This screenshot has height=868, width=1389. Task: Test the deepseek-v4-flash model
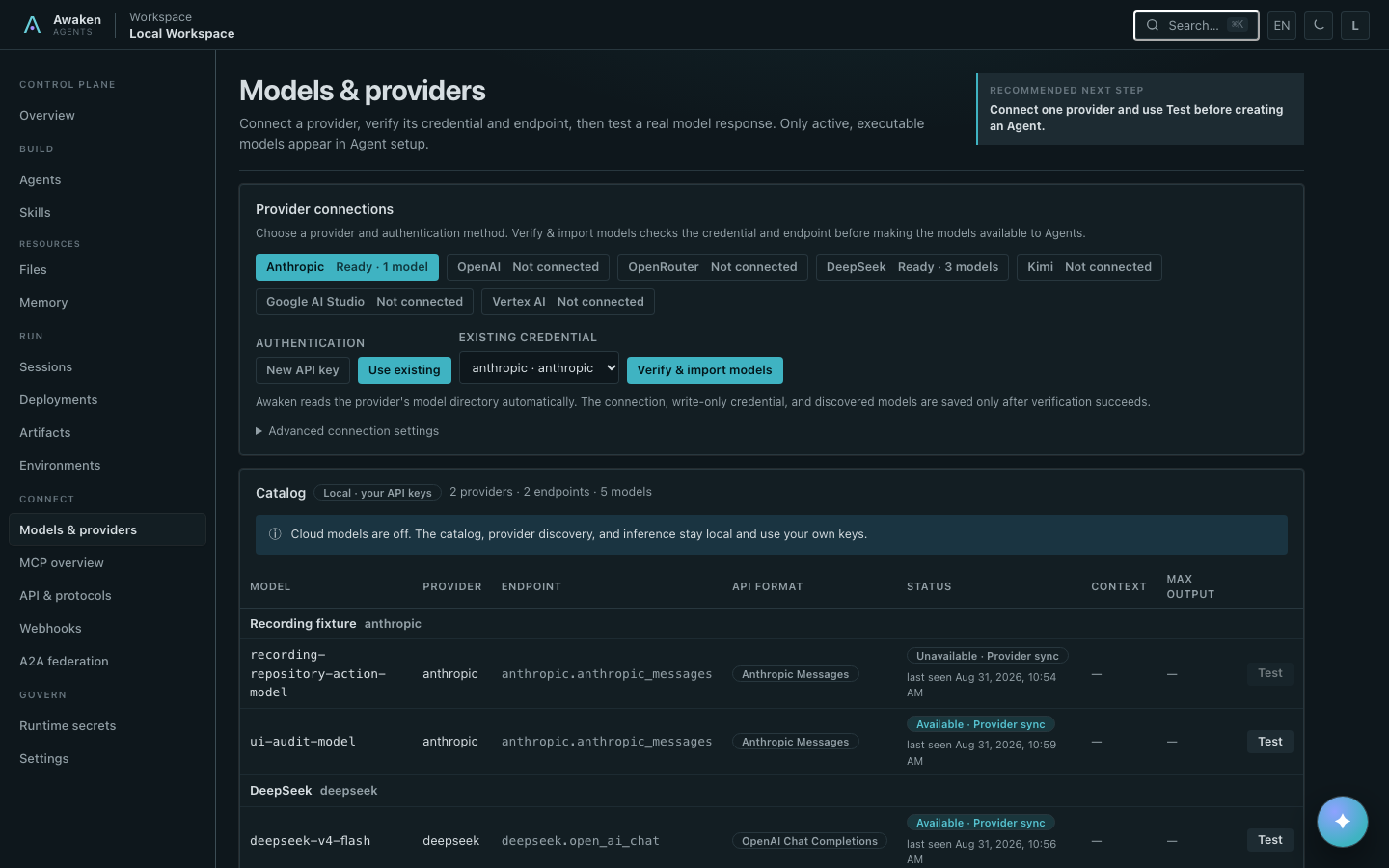1269,840
